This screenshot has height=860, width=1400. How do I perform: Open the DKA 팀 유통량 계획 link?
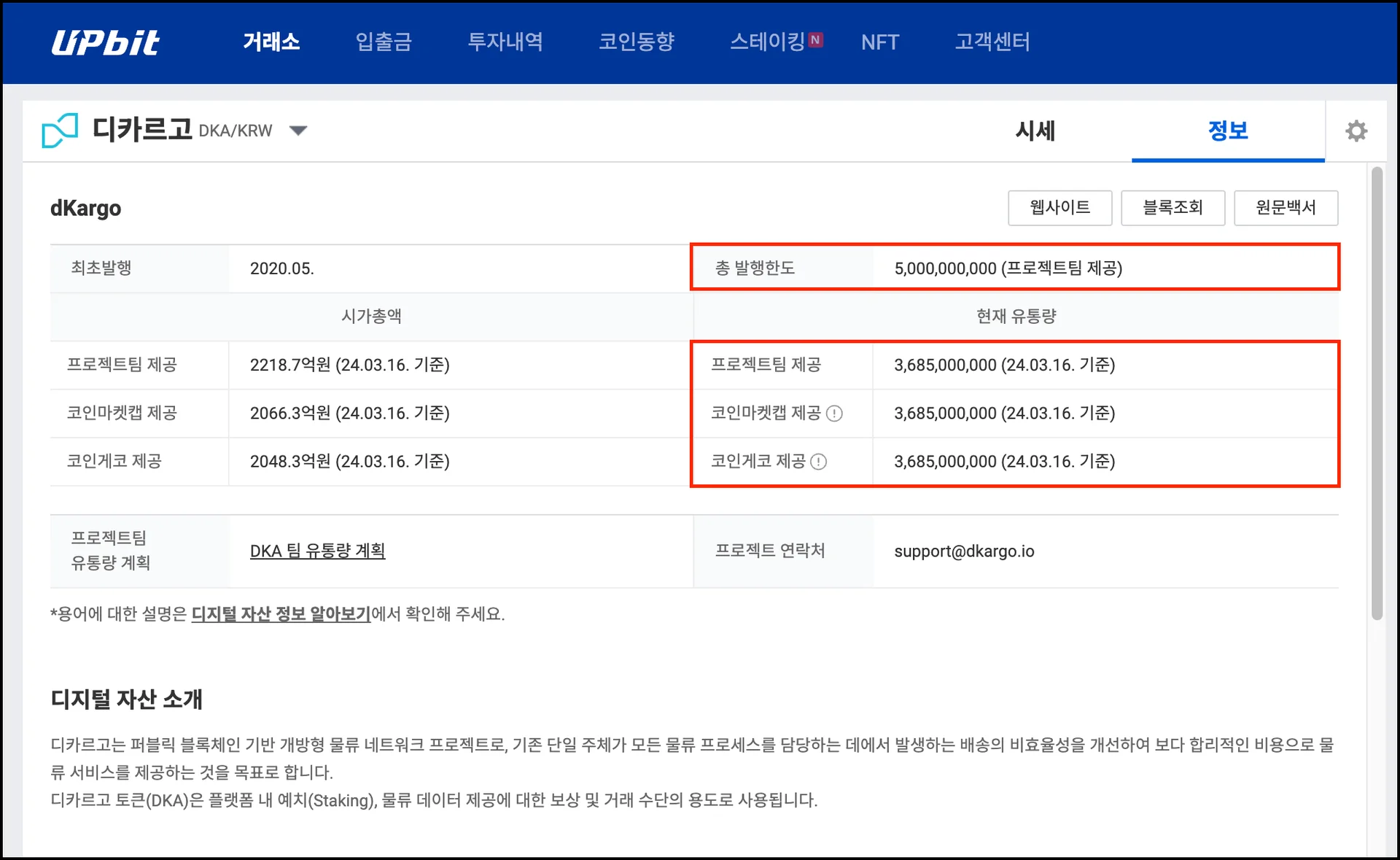point(317,551)
